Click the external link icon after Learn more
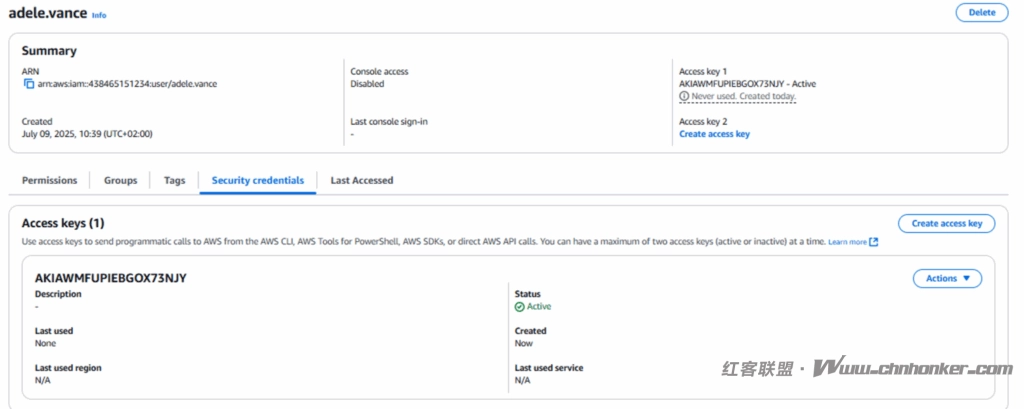This screenshot has width=1024, height=409. [x=874, y=242]
